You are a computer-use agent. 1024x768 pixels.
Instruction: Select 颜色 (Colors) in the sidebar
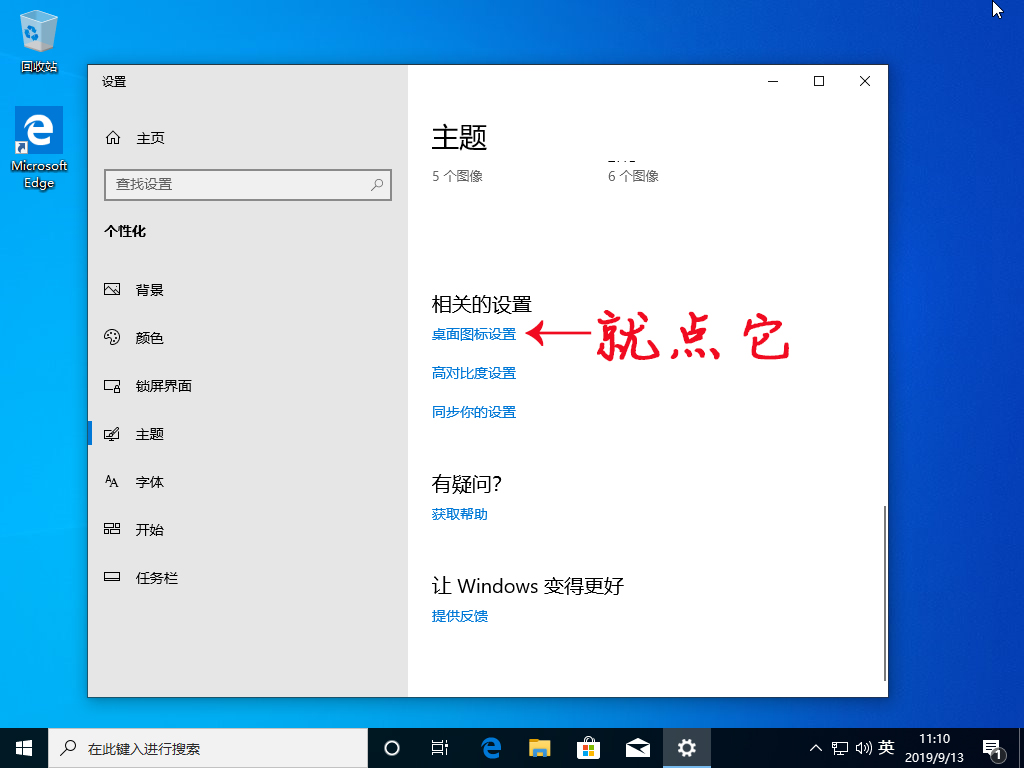[x=150, y=337]
